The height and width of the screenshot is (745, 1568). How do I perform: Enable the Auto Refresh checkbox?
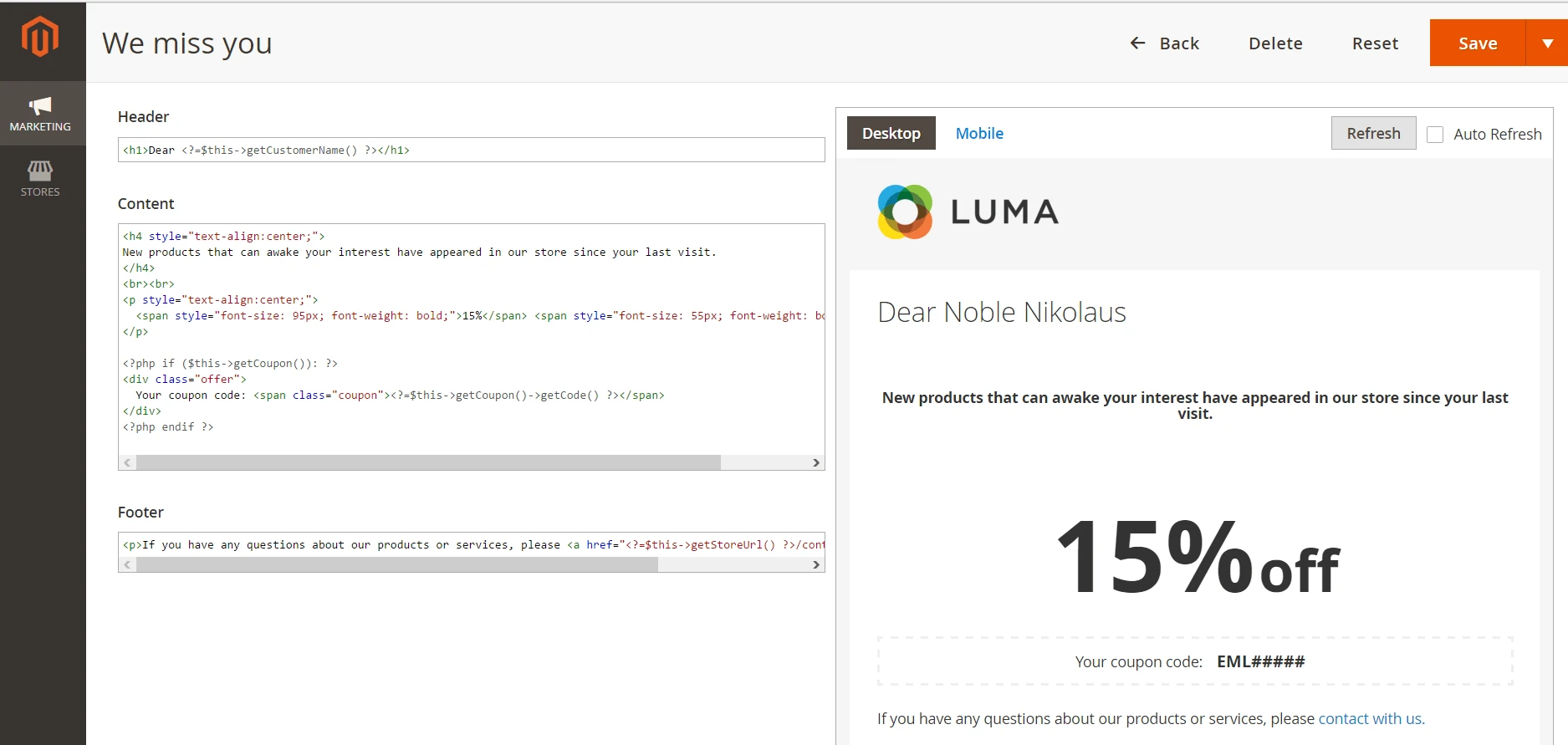(1435, 135)
